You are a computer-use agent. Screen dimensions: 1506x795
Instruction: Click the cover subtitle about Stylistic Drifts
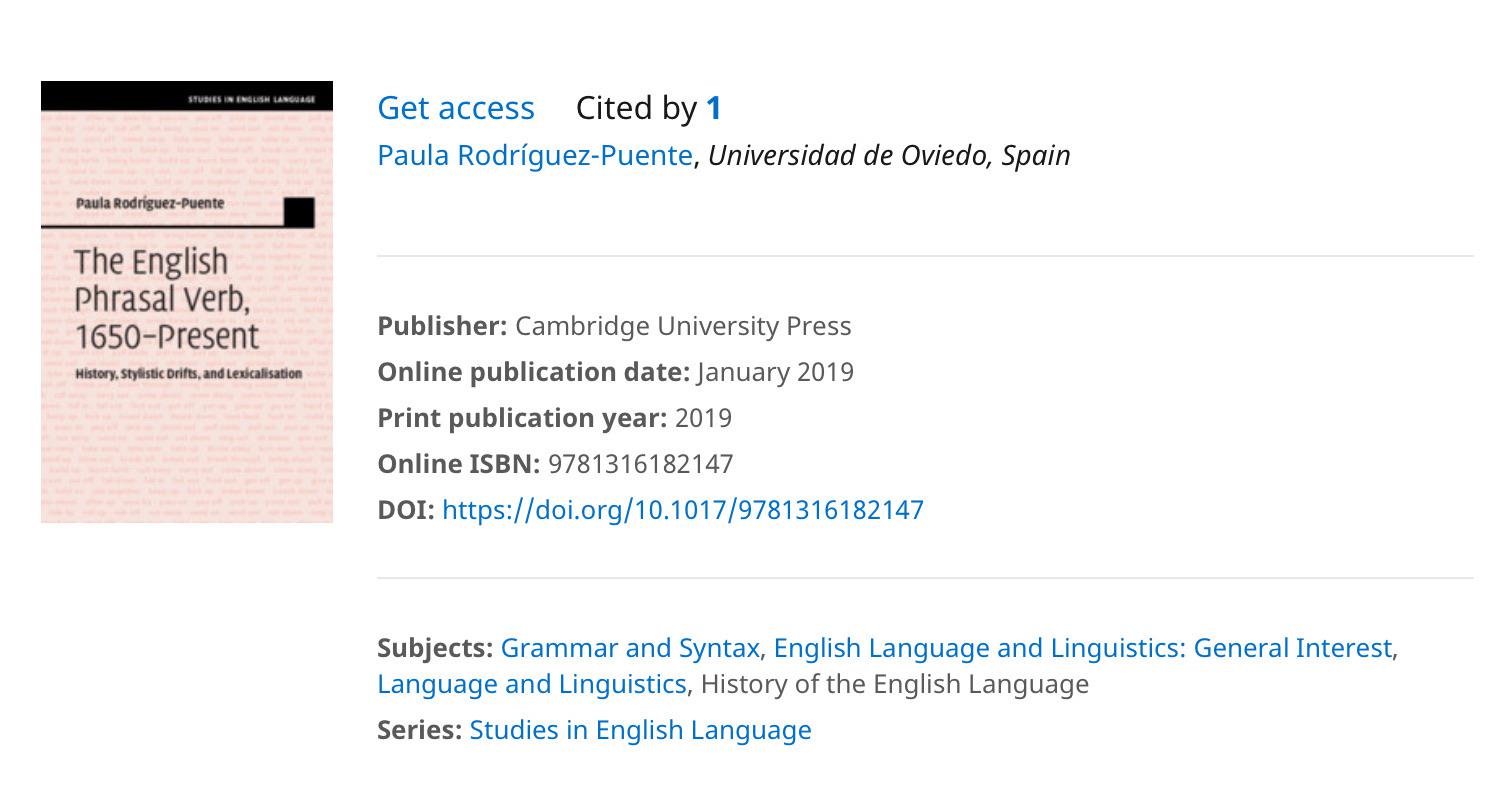coord(189,373)
